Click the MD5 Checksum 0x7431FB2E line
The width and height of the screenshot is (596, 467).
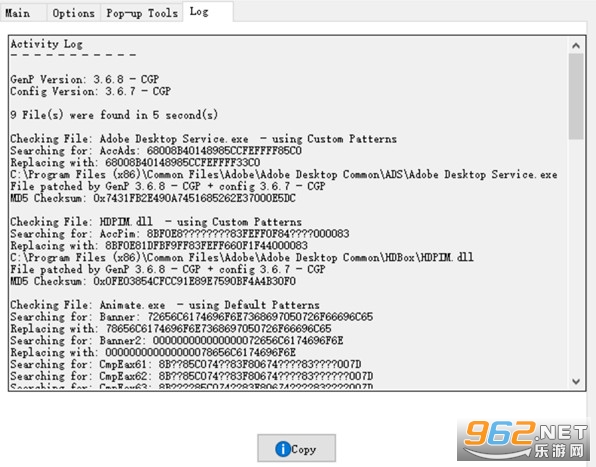point(153,198)
